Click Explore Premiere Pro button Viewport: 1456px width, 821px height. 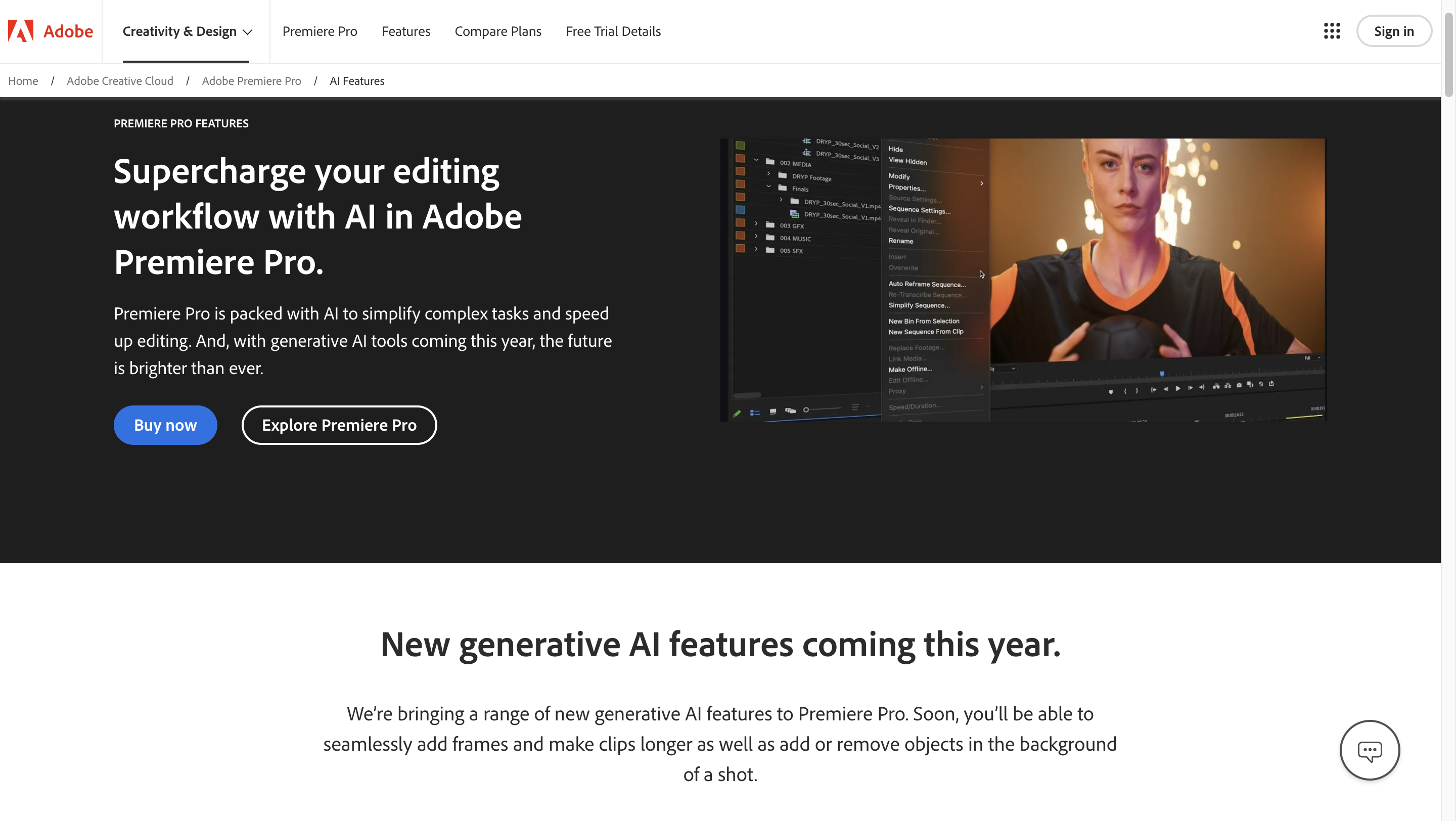point(339,425)
